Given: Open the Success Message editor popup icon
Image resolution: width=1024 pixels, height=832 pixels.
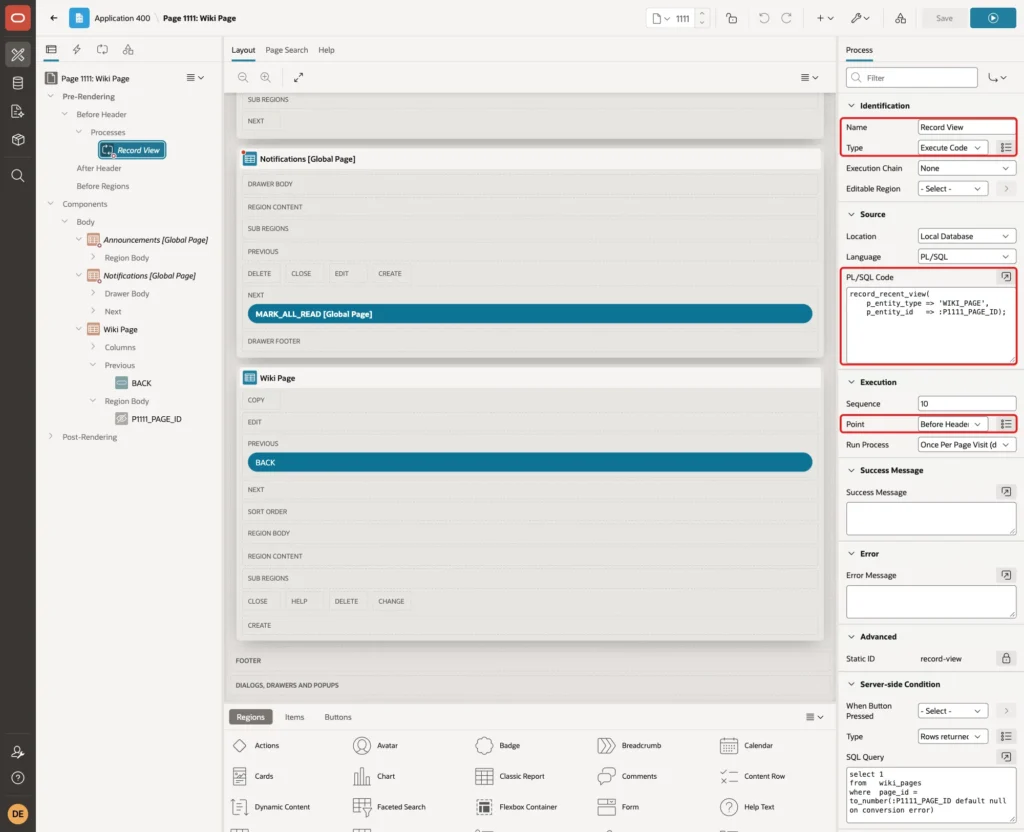Looking at the screenshot, I should [x=1006, y=492].
